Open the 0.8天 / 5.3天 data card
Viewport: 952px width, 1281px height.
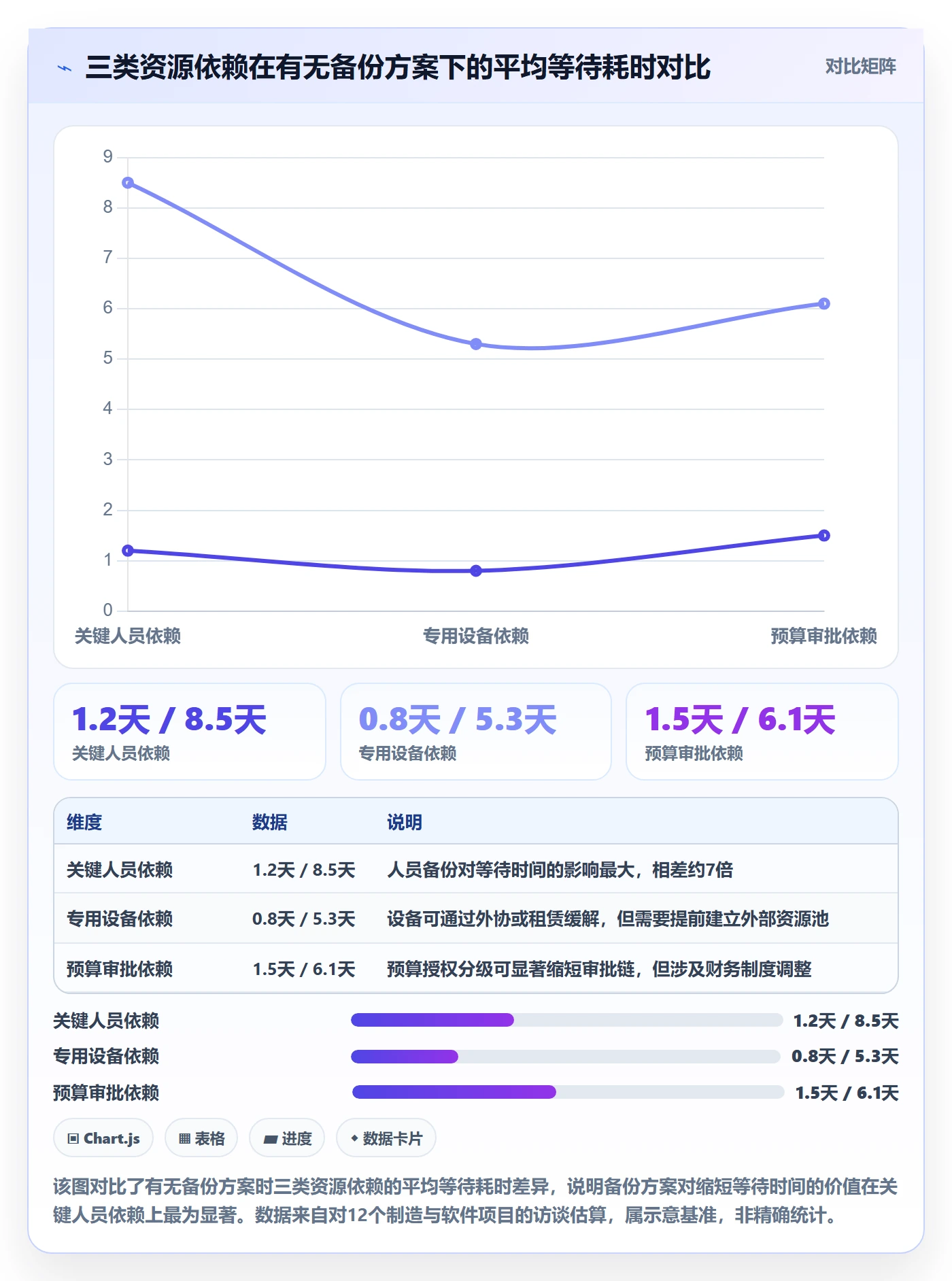tap(476, 732)
